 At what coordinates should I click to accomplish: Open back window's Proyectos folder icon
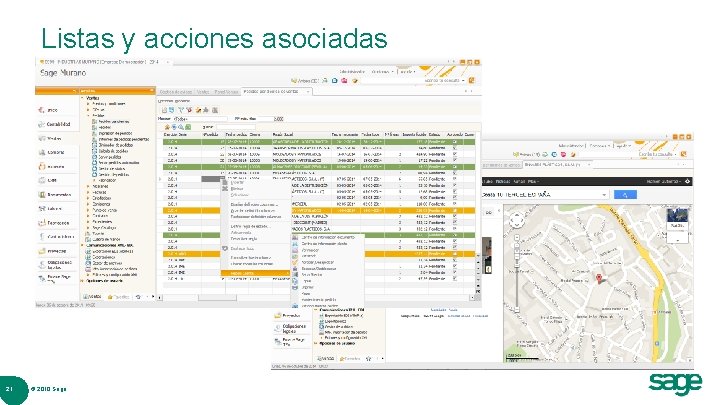pyautogui.click(x=277, y=316)
